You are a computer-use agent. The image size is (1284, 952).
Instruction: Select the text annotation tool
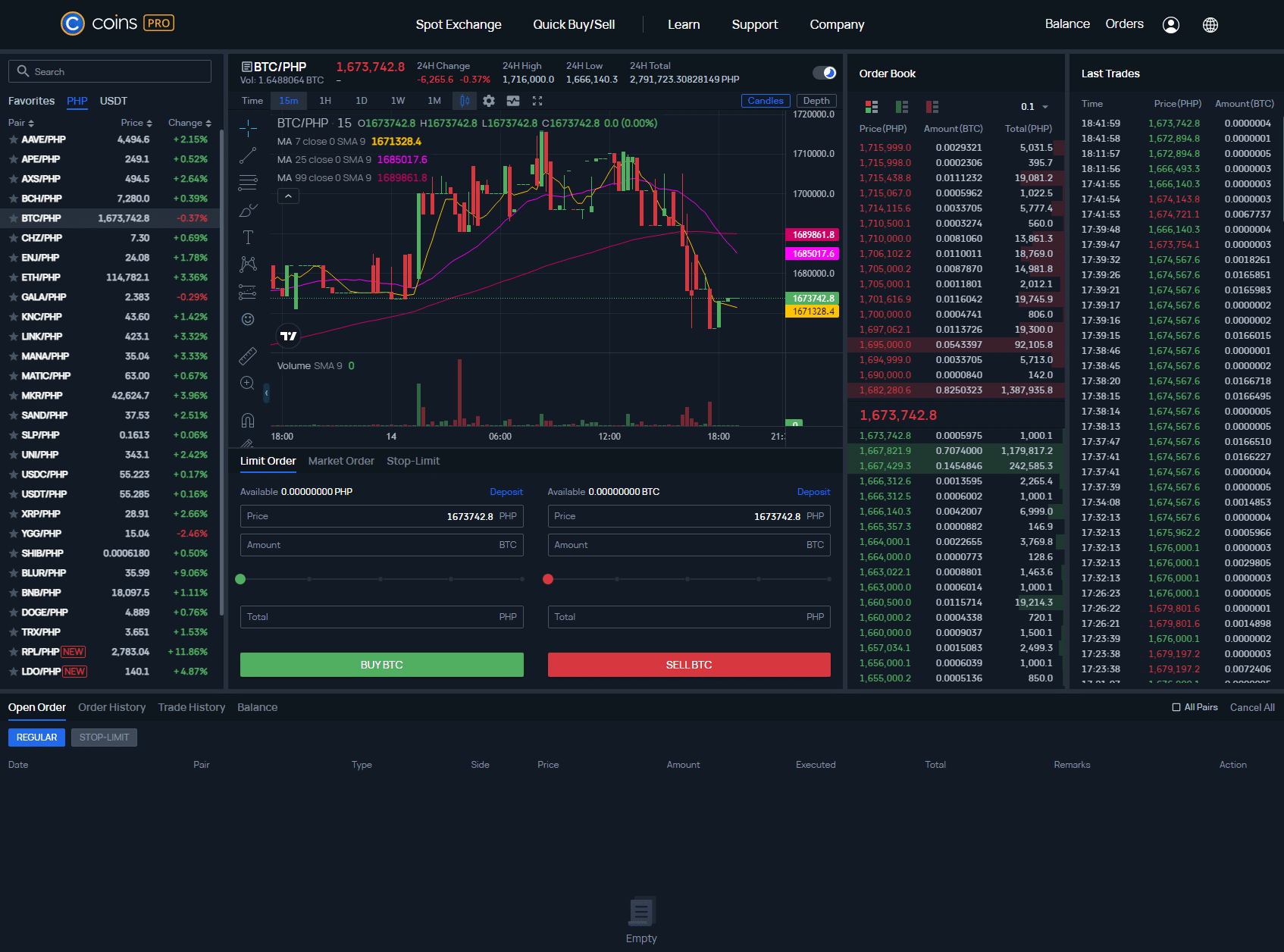tap(248, 237)
